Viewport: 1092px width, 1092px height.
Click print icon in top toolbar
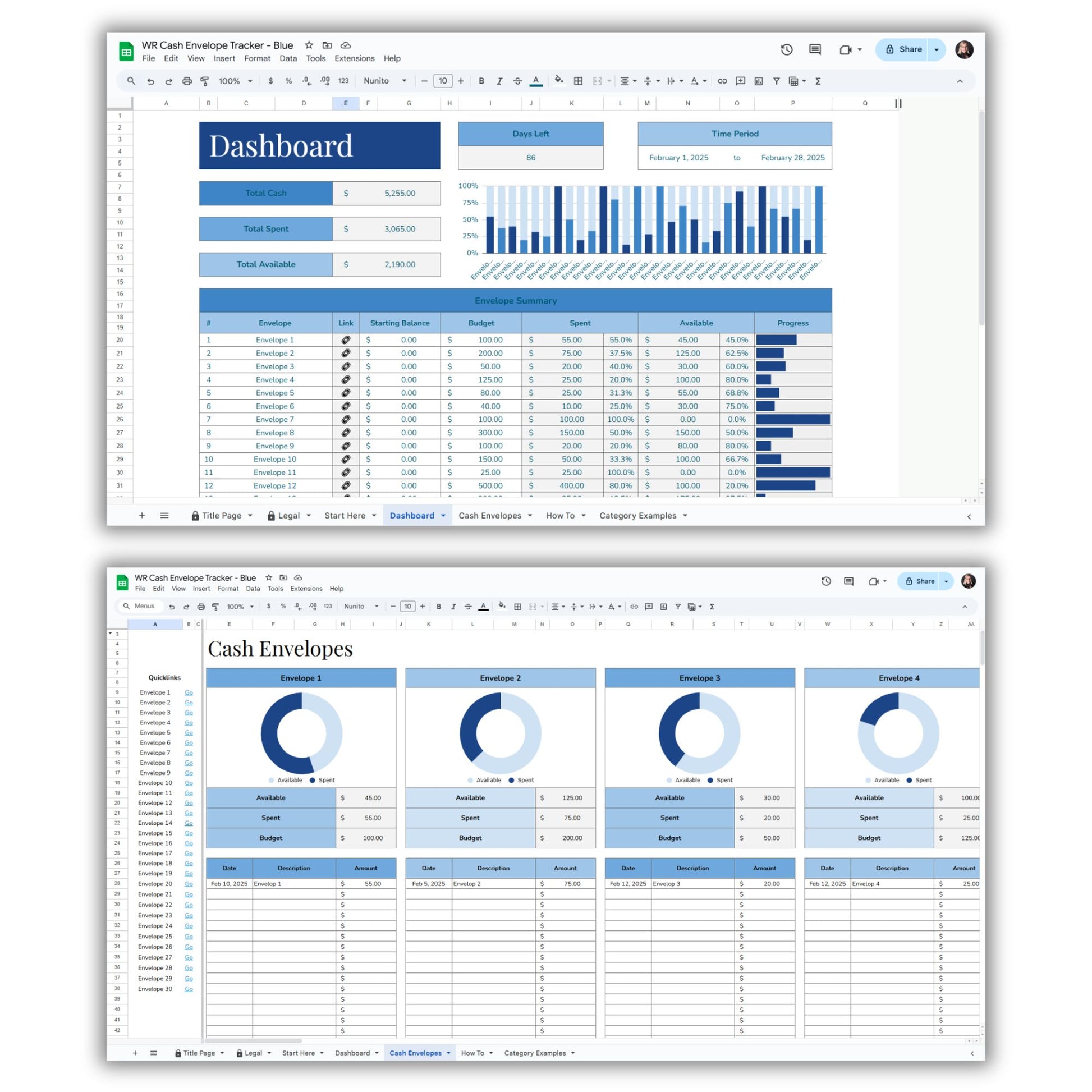tap(187, 81)
